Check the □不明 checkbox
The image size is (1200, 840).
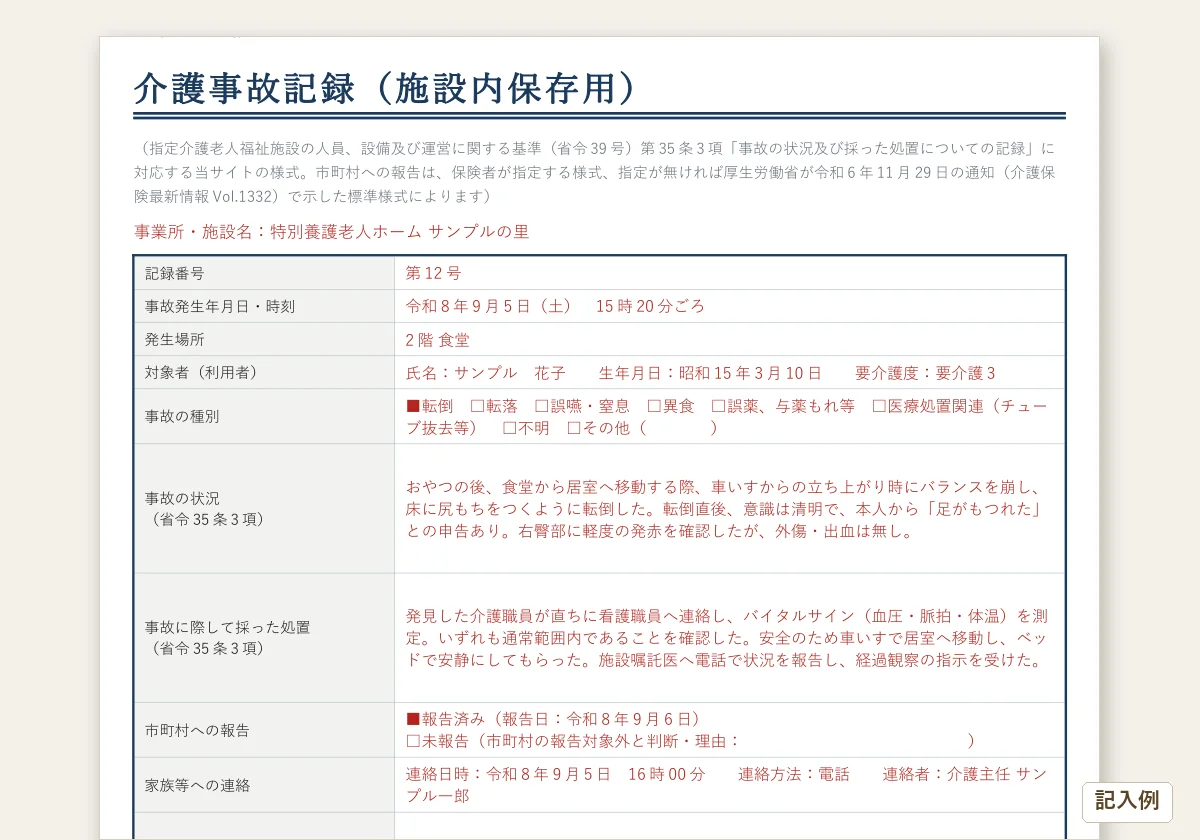pyautogui.click(x=509, y=428)
